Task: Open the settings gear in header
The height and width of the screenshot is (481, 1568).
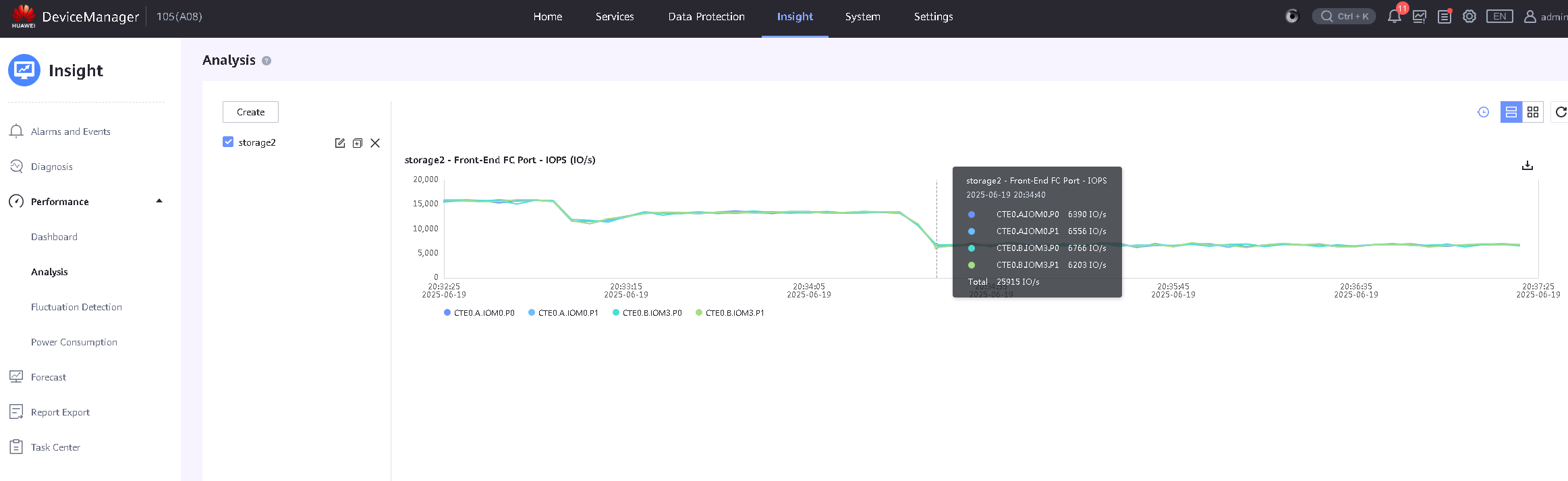Action: pos(1469,16)
